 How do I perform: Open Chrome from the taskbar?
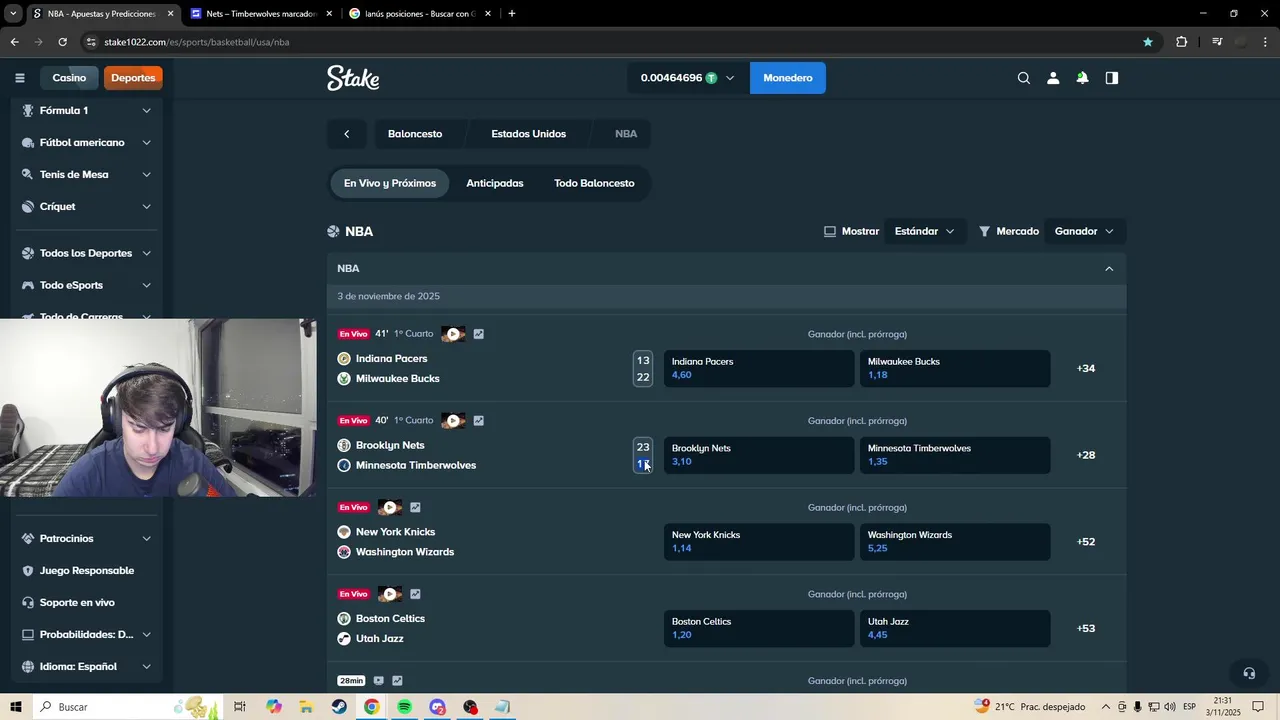coord(371,707)
